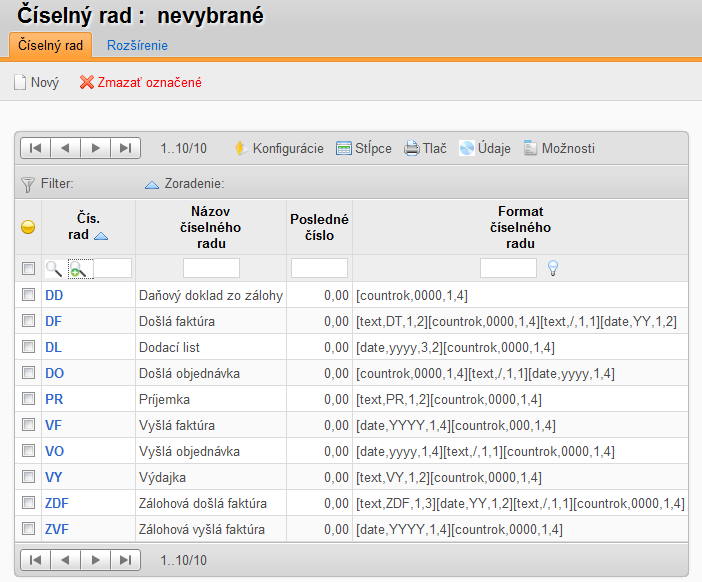
Task: Switch to the Rozšírenie tab
Action: click(137, 45)
